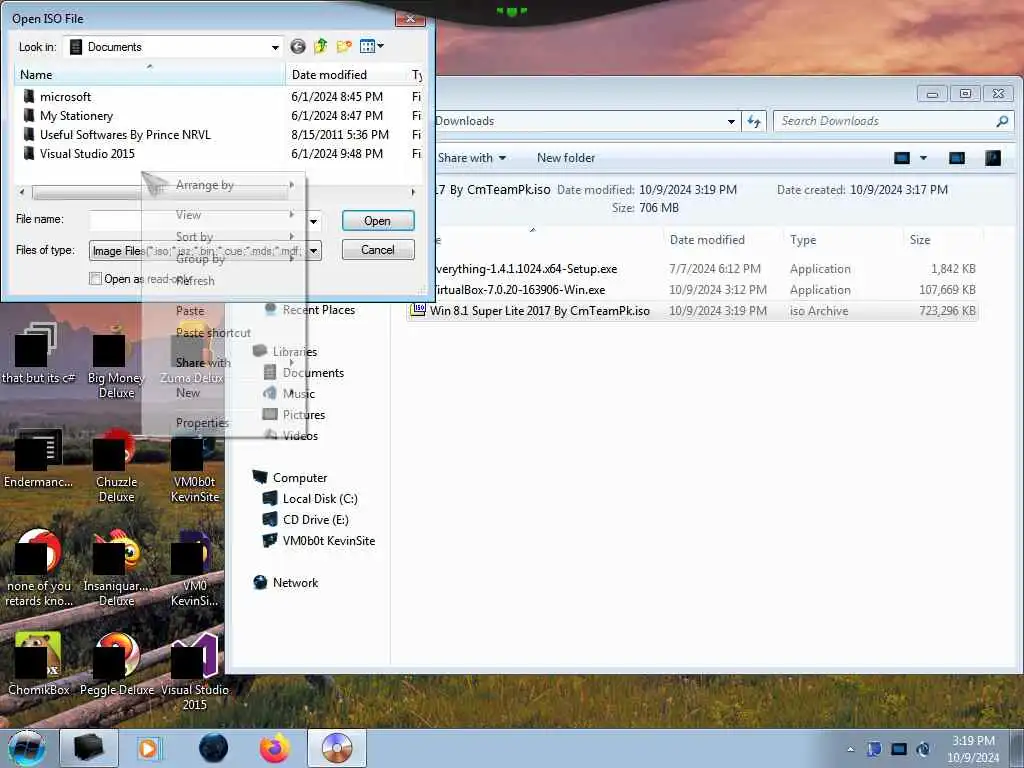Viewport: 1024px width, 768px height.
Task: Select the VirtualBox-7.0.20 installer file
Action: point(692,290)
